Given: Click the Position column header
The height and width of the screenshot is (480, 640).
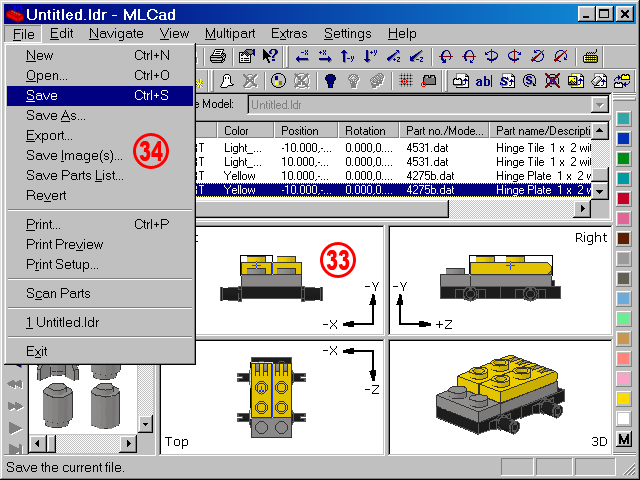Looking at the screenshot, I should (x=306, y=131).
